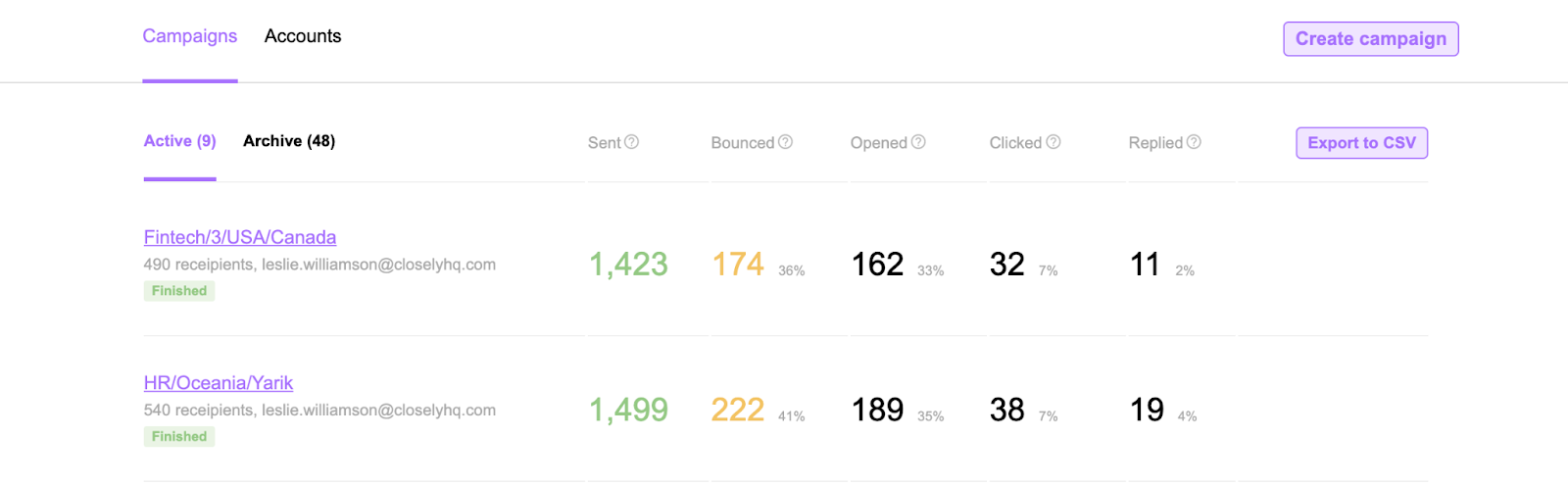Open the Archive (48) tab
The height and width of the screenshot is (485, 1568).
tap(289, 141)
